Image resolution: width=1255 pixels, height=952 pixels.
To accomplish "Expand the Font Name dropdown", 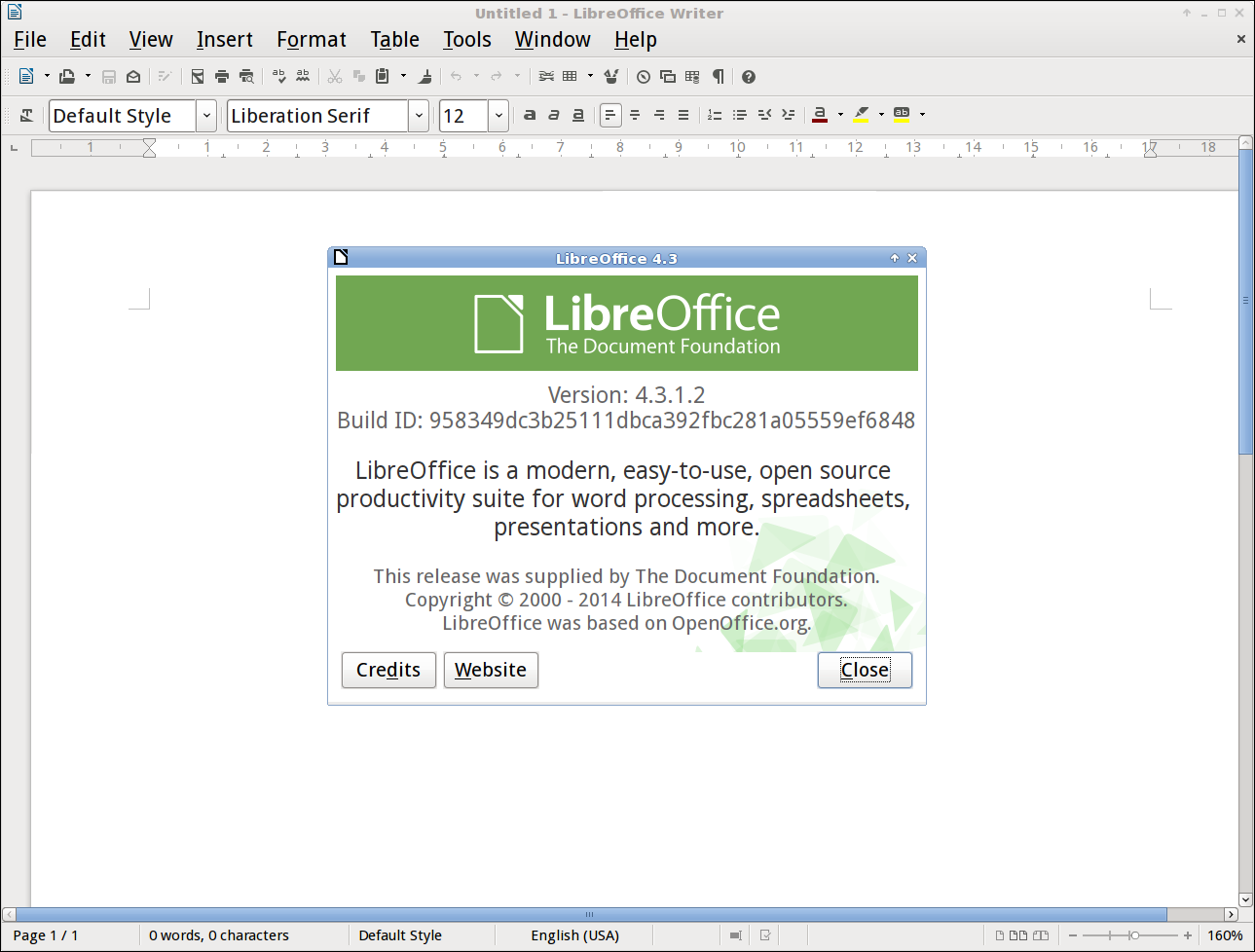I will point(419,116).
